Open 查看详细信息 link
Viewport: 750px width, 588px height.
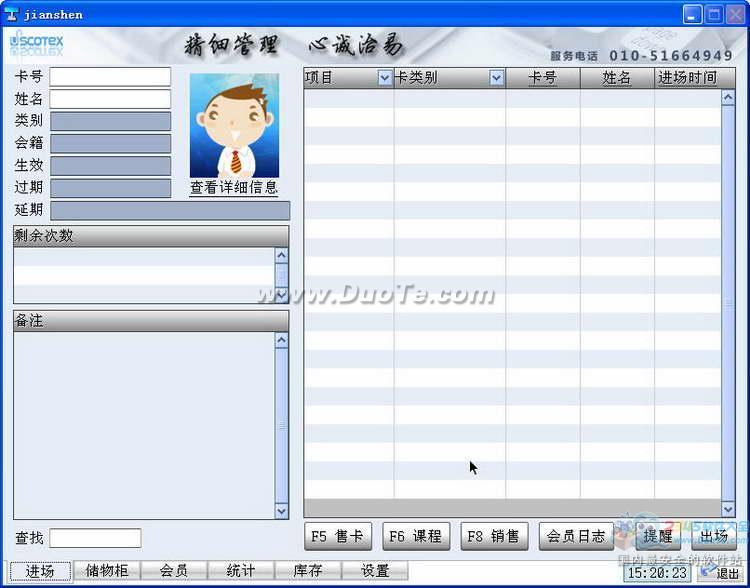tap(234, 188)
